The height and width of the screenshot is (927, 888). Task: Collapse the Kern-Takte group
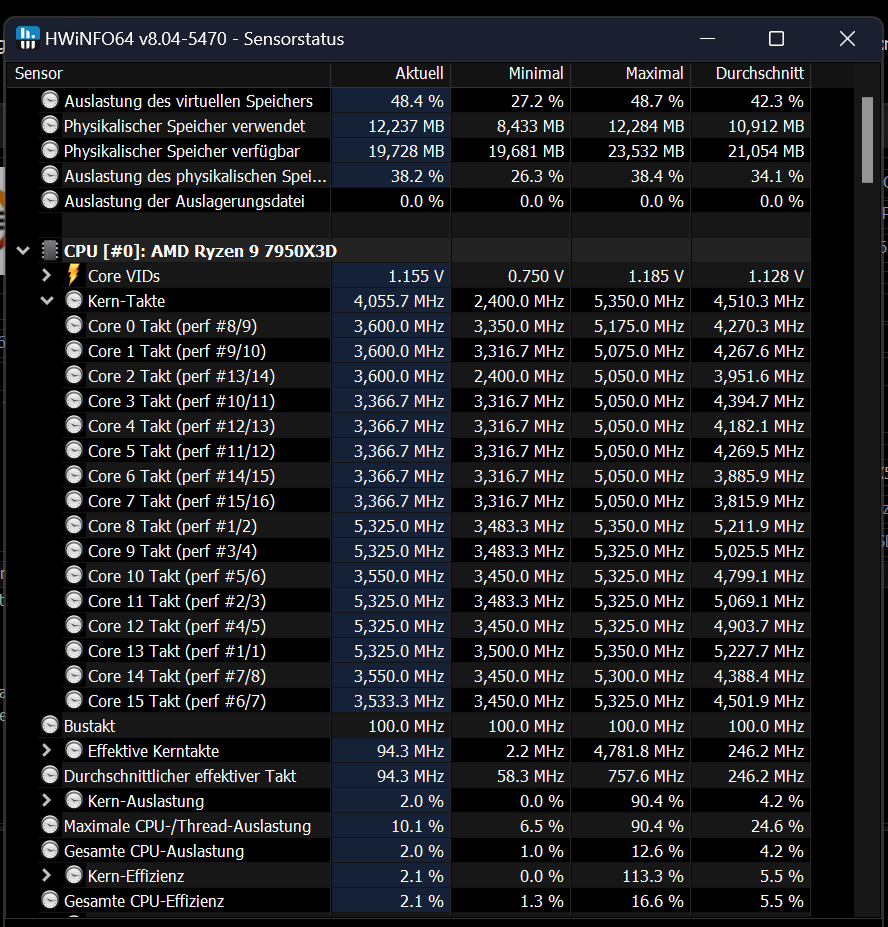coord(47,300)
